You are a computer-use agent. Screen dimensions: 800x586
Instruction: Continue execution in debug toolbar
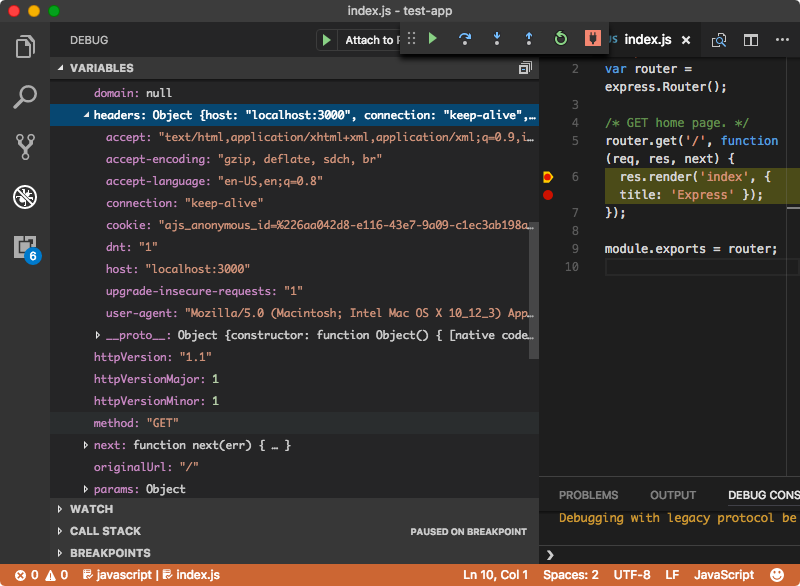tap(433, 39)
